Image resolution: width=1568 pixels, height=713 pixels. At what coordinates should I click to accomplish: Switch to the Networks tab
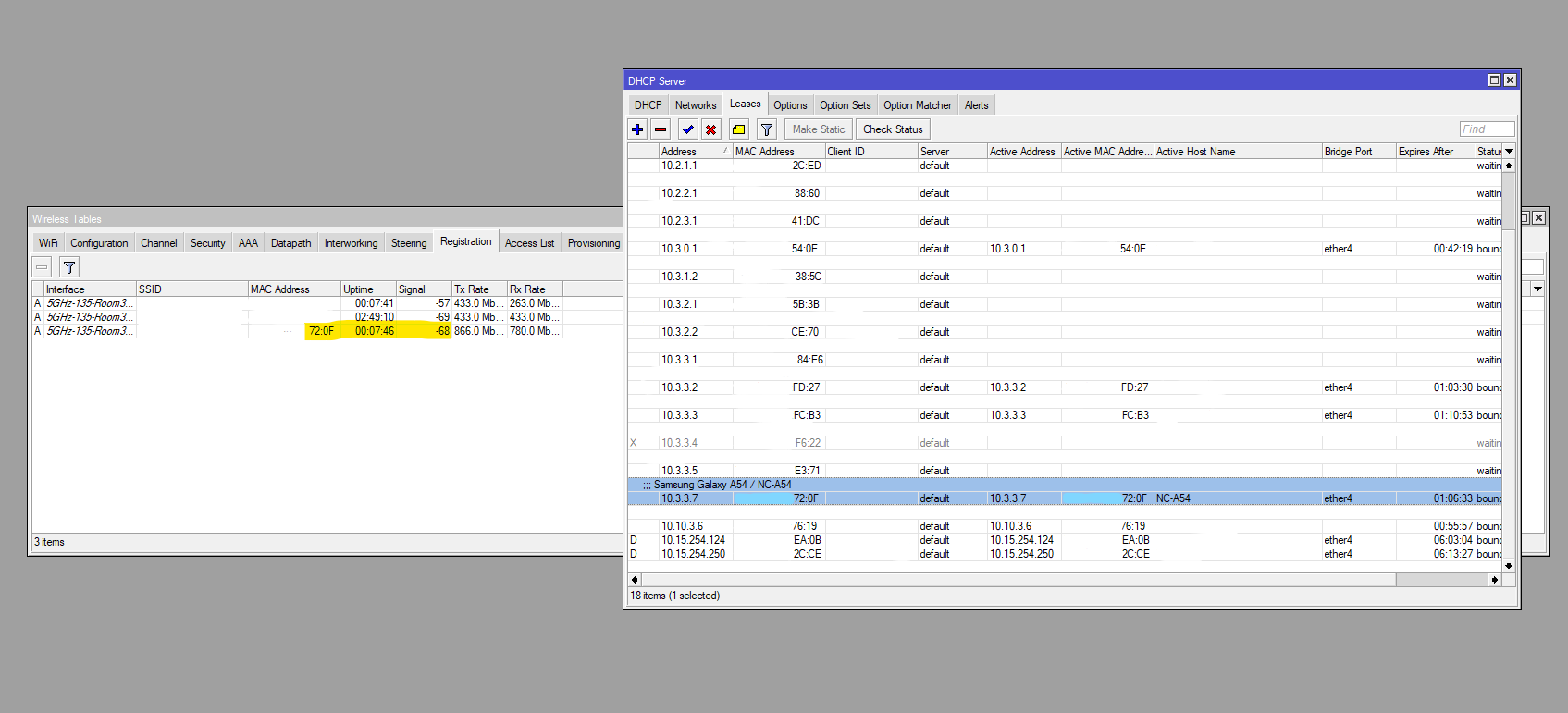tap(695, 105)
